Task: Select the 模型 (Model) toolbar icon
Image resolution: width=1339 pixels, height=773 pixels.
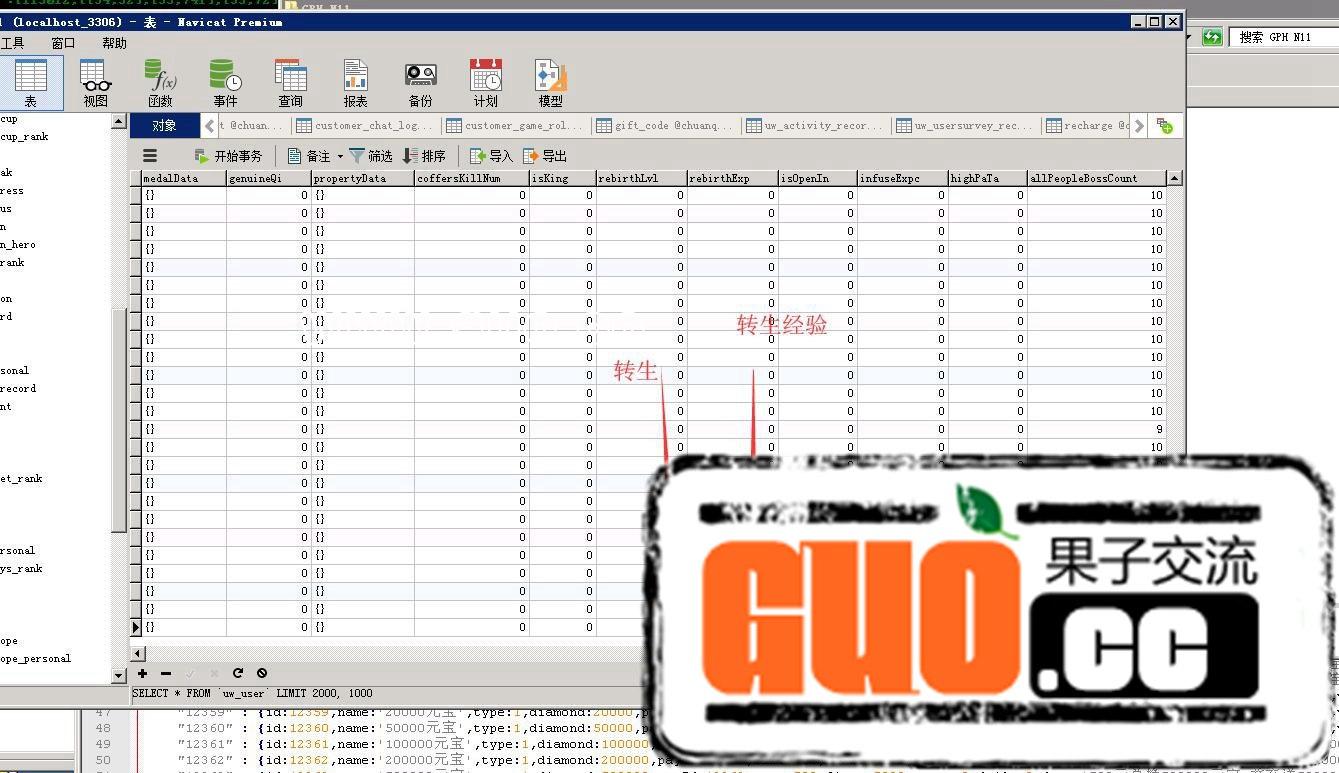Action: click(x=550, y=83)
